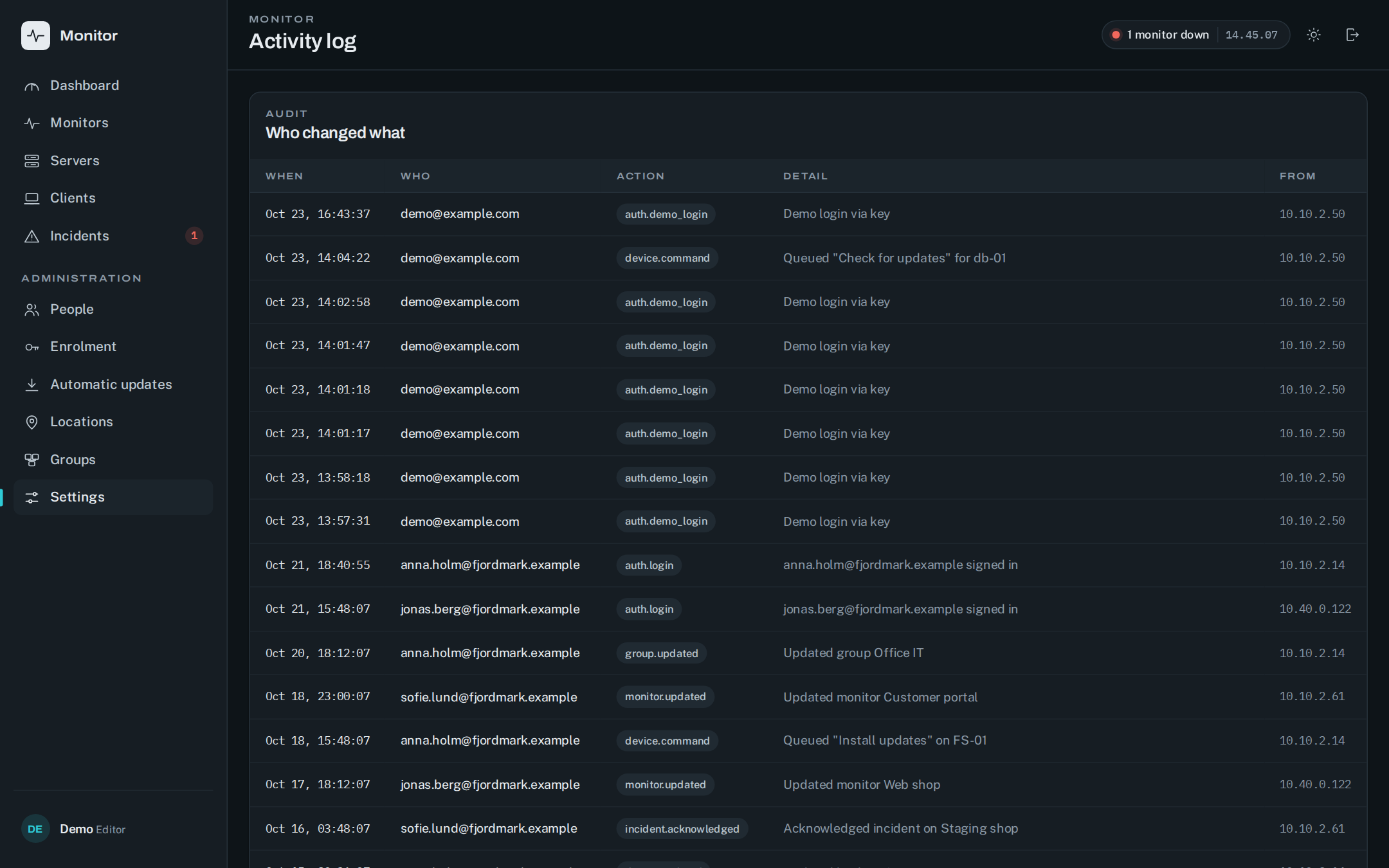Select the Settings sidebar item
This screenshot has width=1389, height=868.
coord(113,497)
